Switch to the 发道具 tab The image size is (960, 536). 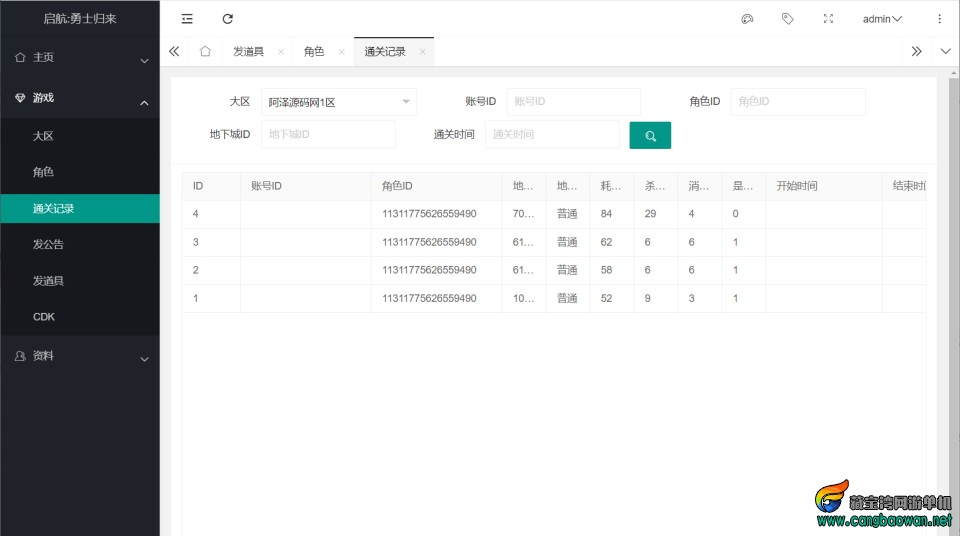click(x=249, y=51)
